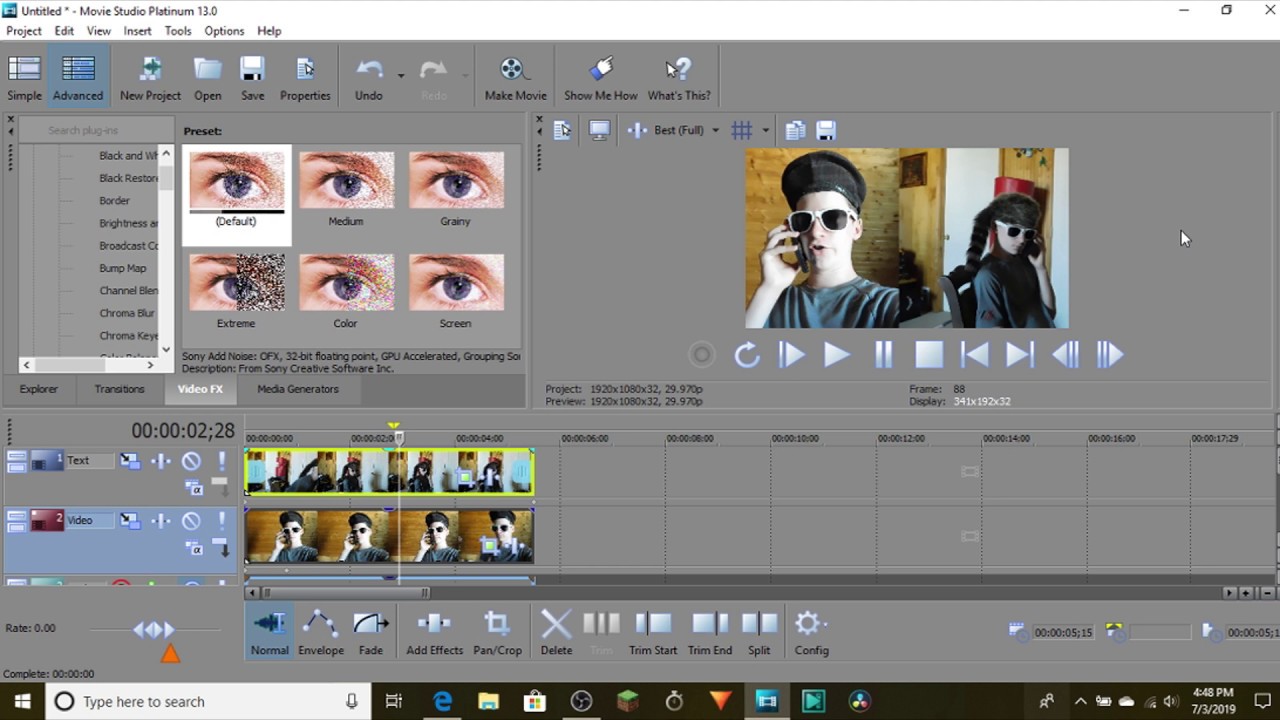The image size is (1280, 720).
Task: Open the Config settings gear
Action: coord(811,634)
